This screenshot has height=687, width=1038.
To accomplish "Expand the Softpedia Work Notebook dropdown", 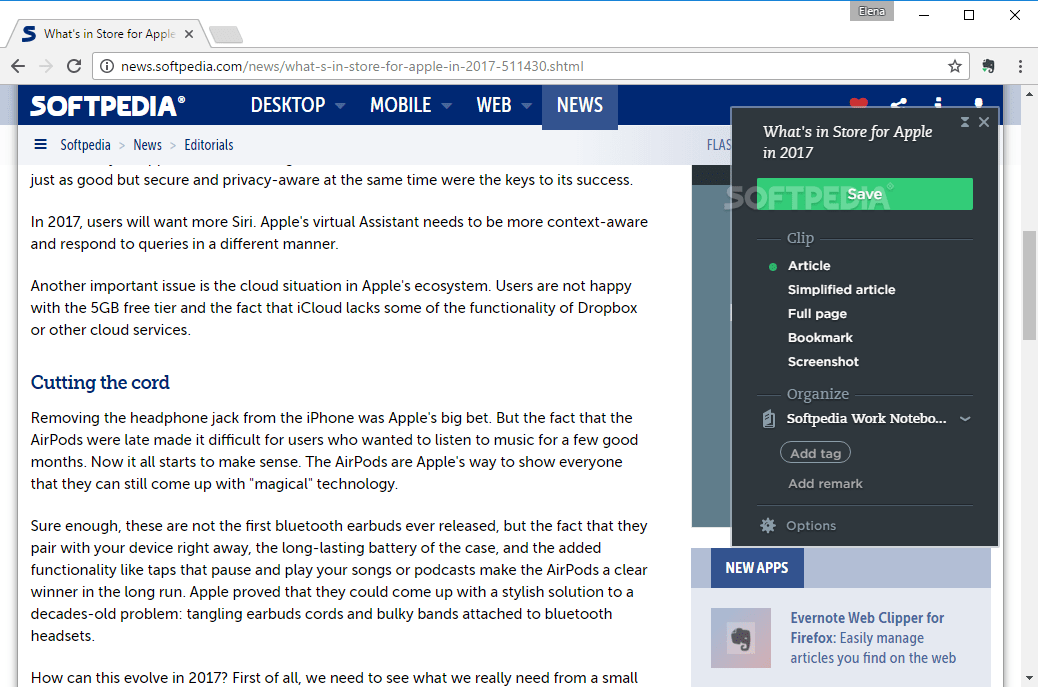I will (964, 418).
